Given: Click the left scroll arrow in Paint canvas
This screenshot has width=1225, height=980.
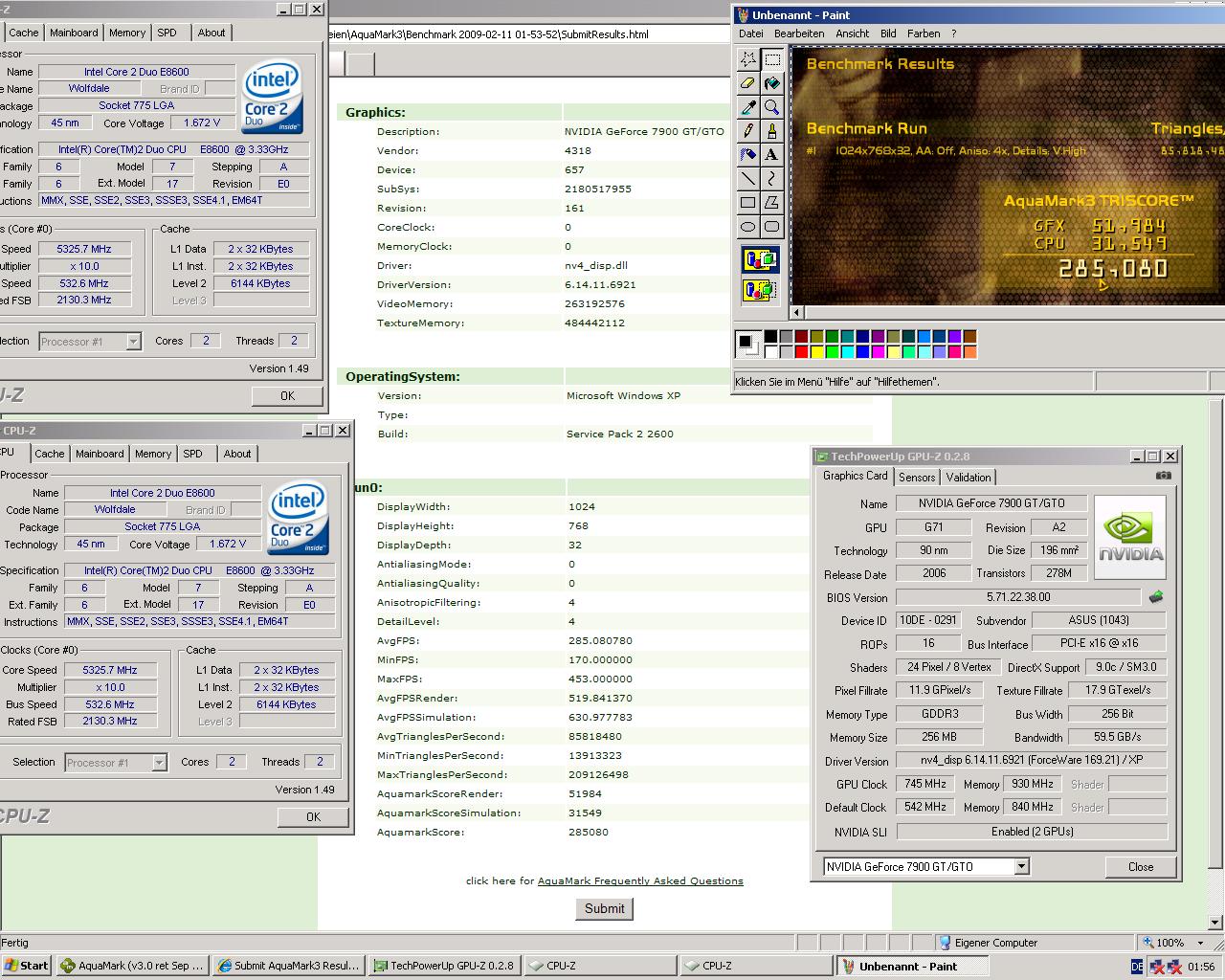Looking at the screenshot, I should pos(797,312).
